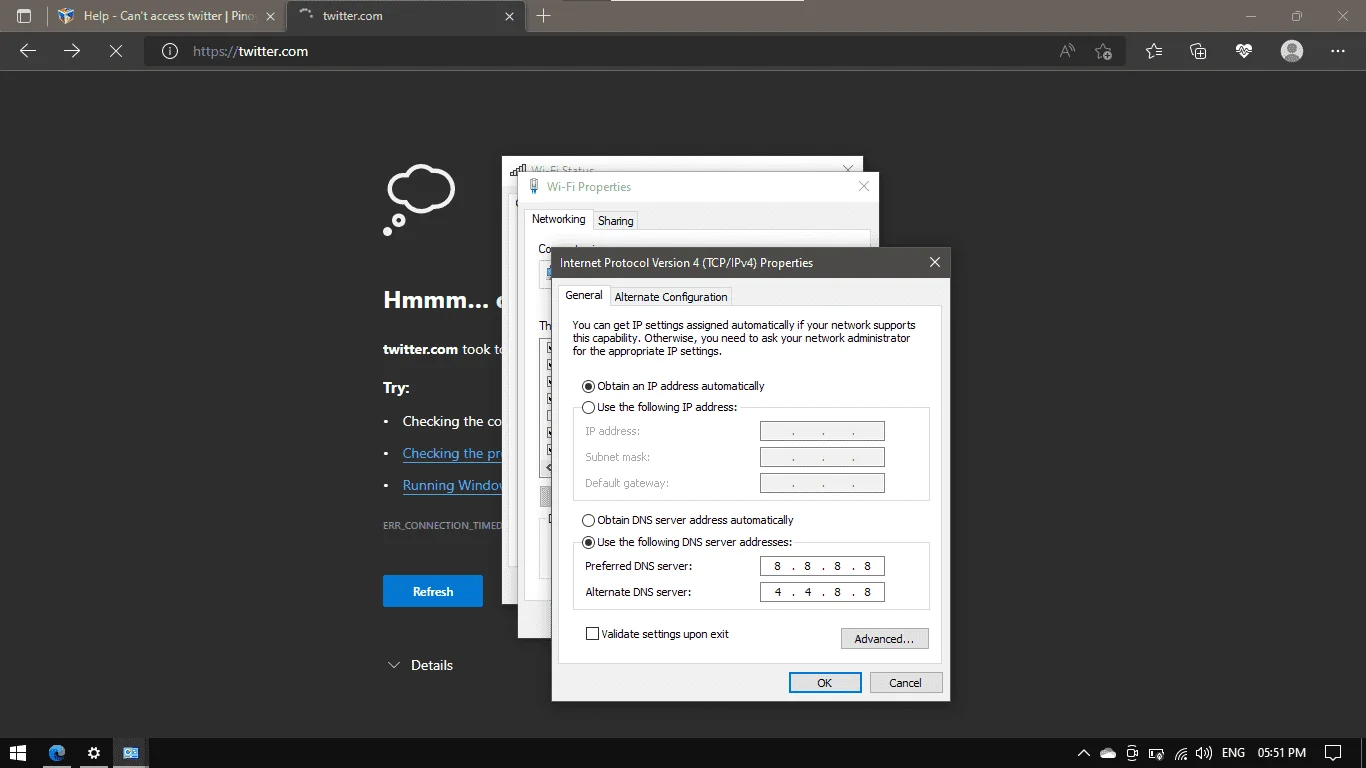The image size is (1366, 768).
Task: Close the twitter.com tab
Action: coord(510,16)
